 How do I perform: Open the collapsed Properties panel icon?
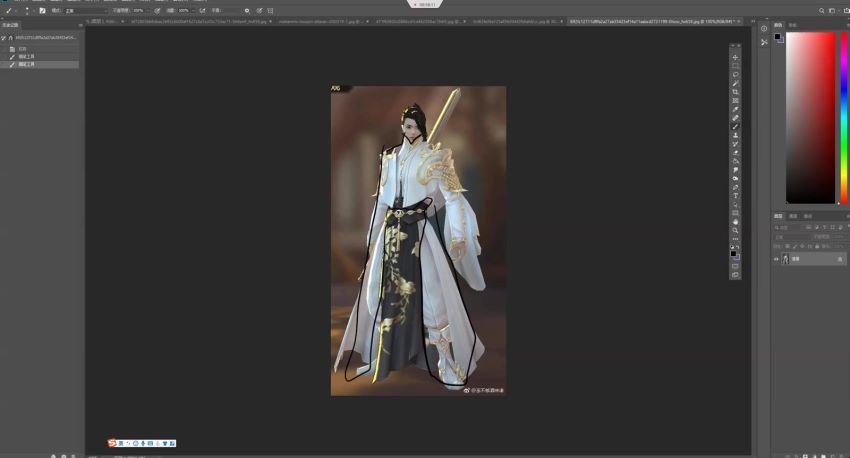point(764,29)
